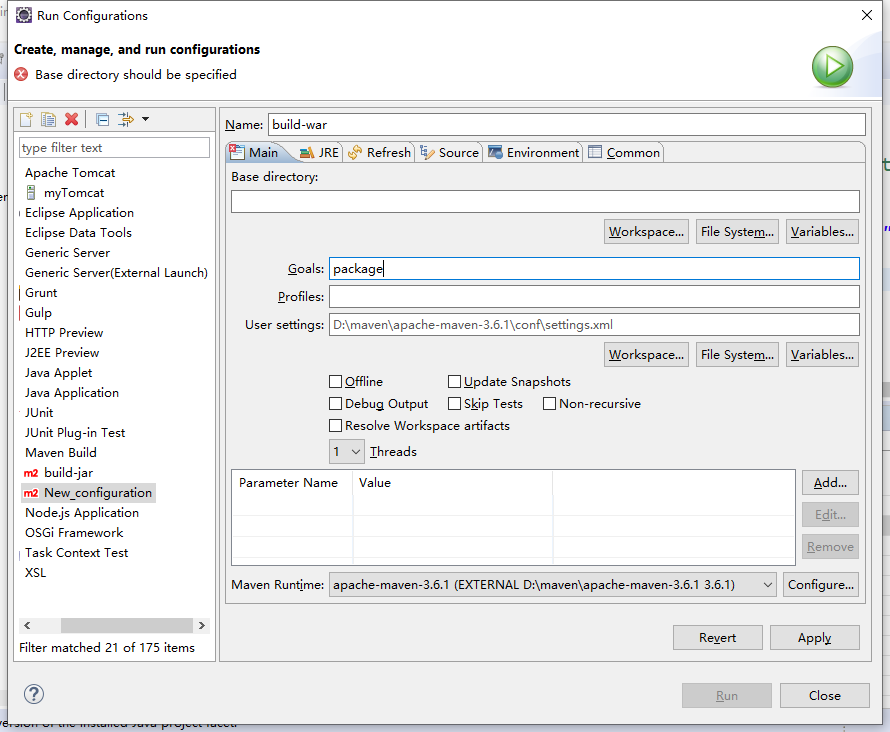Click the Value column header
This screenshot has height=732, width=890.
[375, 483]
